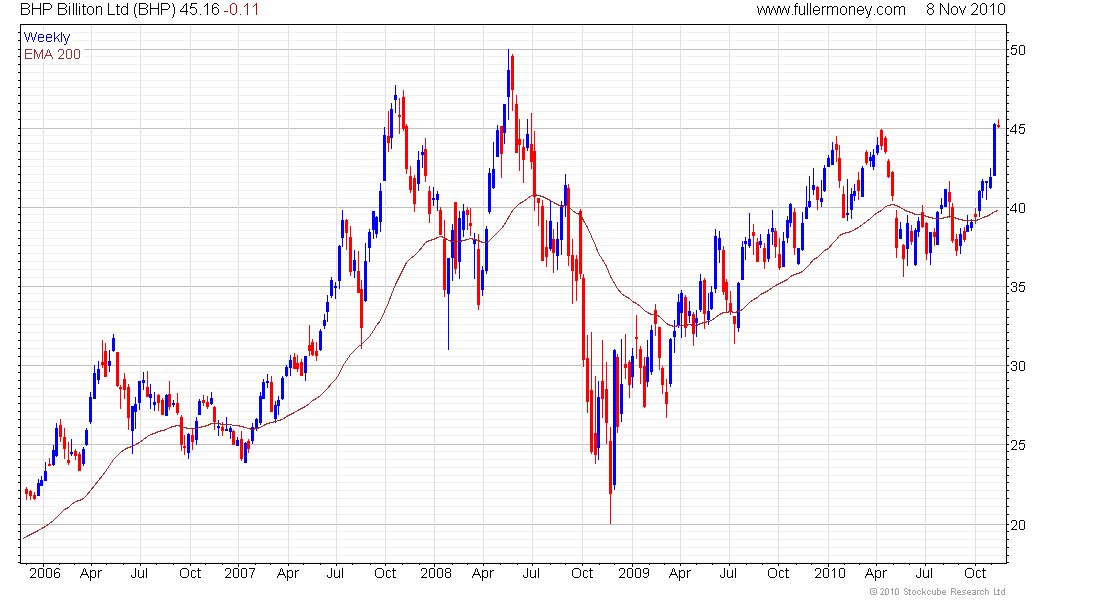Select the Weekly label in the legend
The height and width of the screenshot is (600, 1100).
(47, 37)
